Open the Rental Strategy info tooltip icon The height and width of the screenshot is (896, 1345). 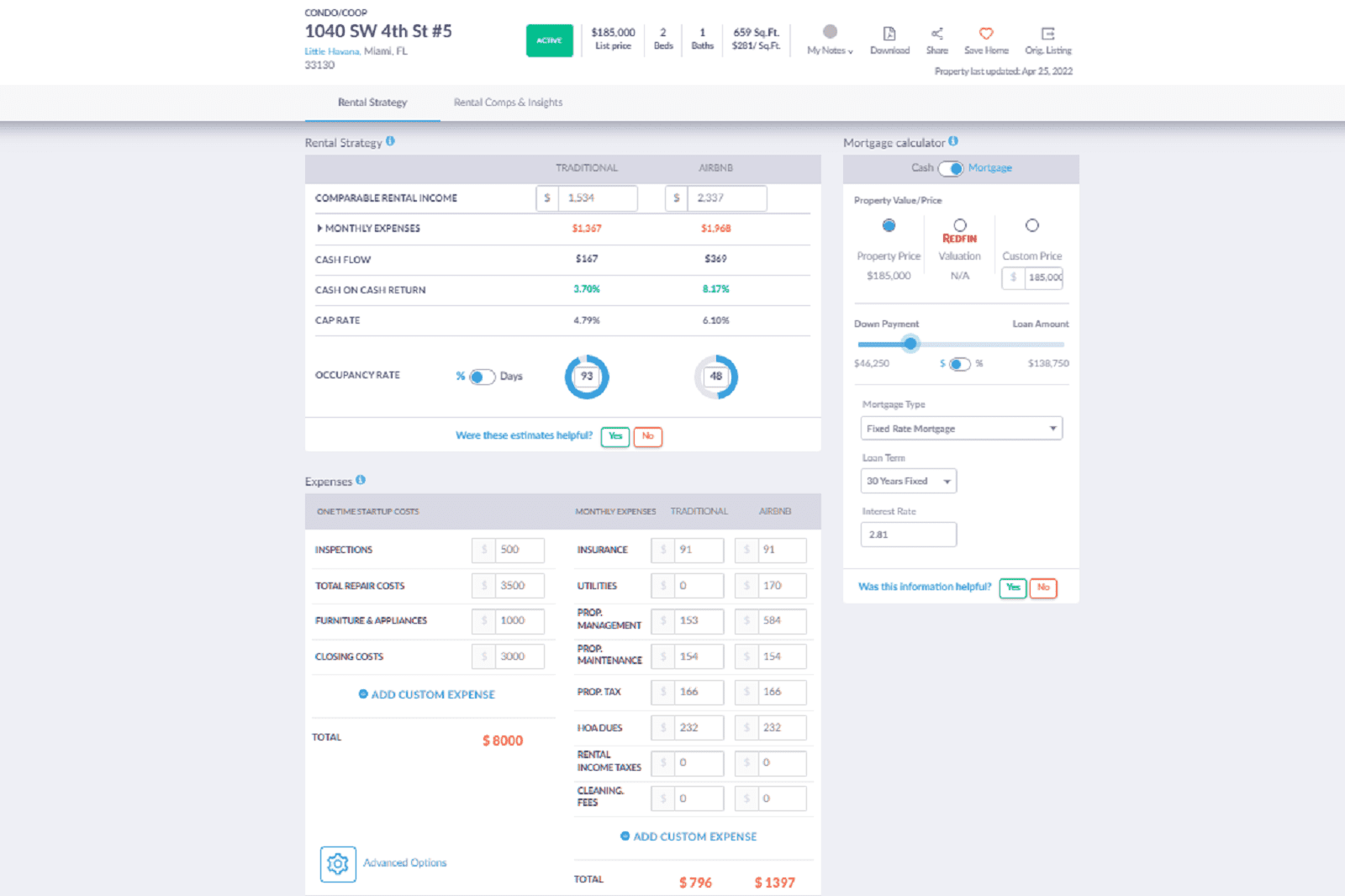[x=390, y=142]
